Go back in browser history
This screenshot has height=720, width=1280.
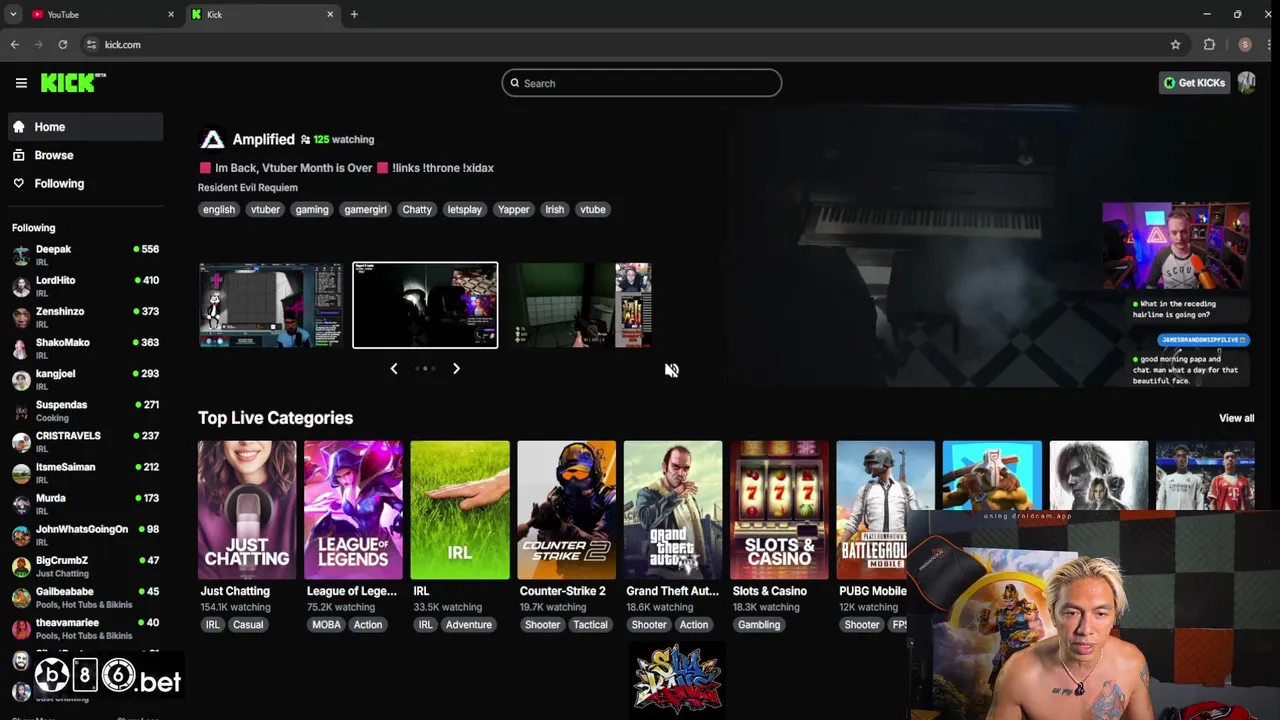(x=14, y=44)
